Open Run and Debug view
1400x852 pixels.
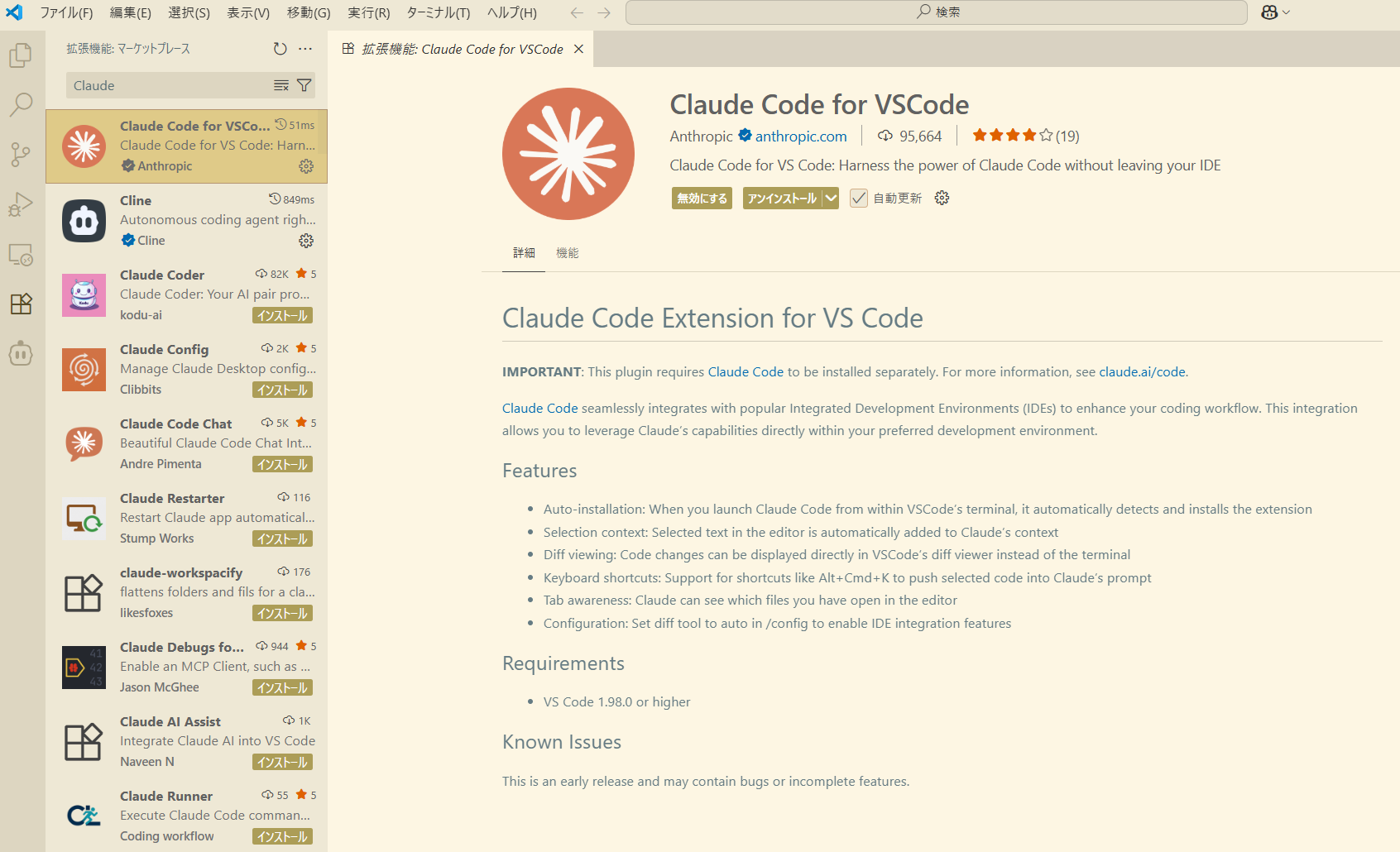coord(21,203)
